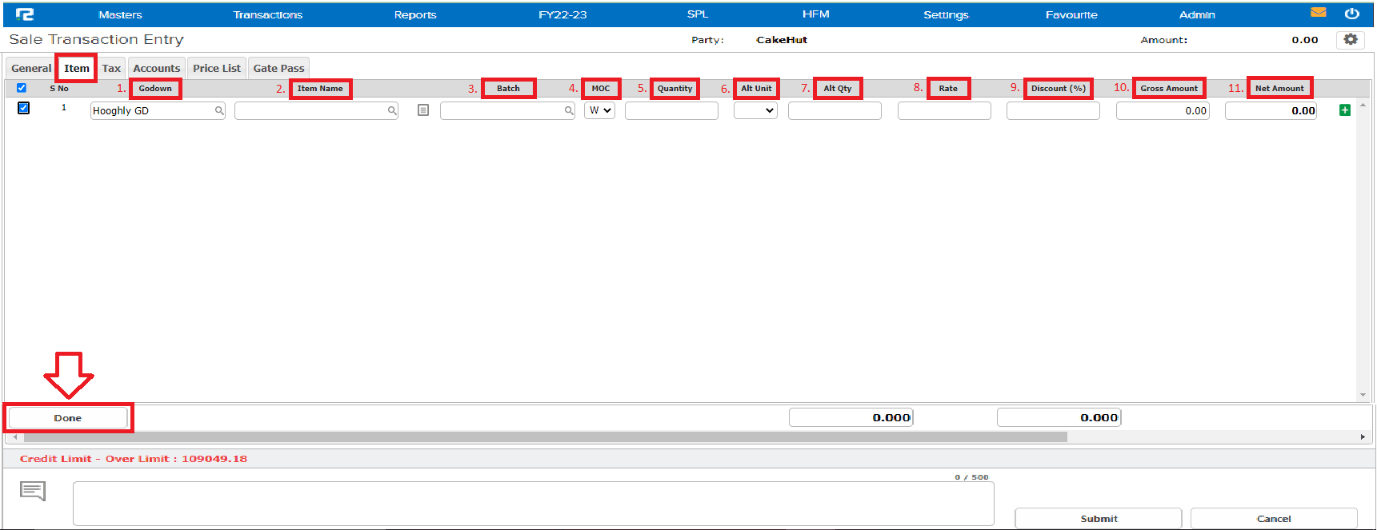Click the Cancel button

click(1274, 518)
